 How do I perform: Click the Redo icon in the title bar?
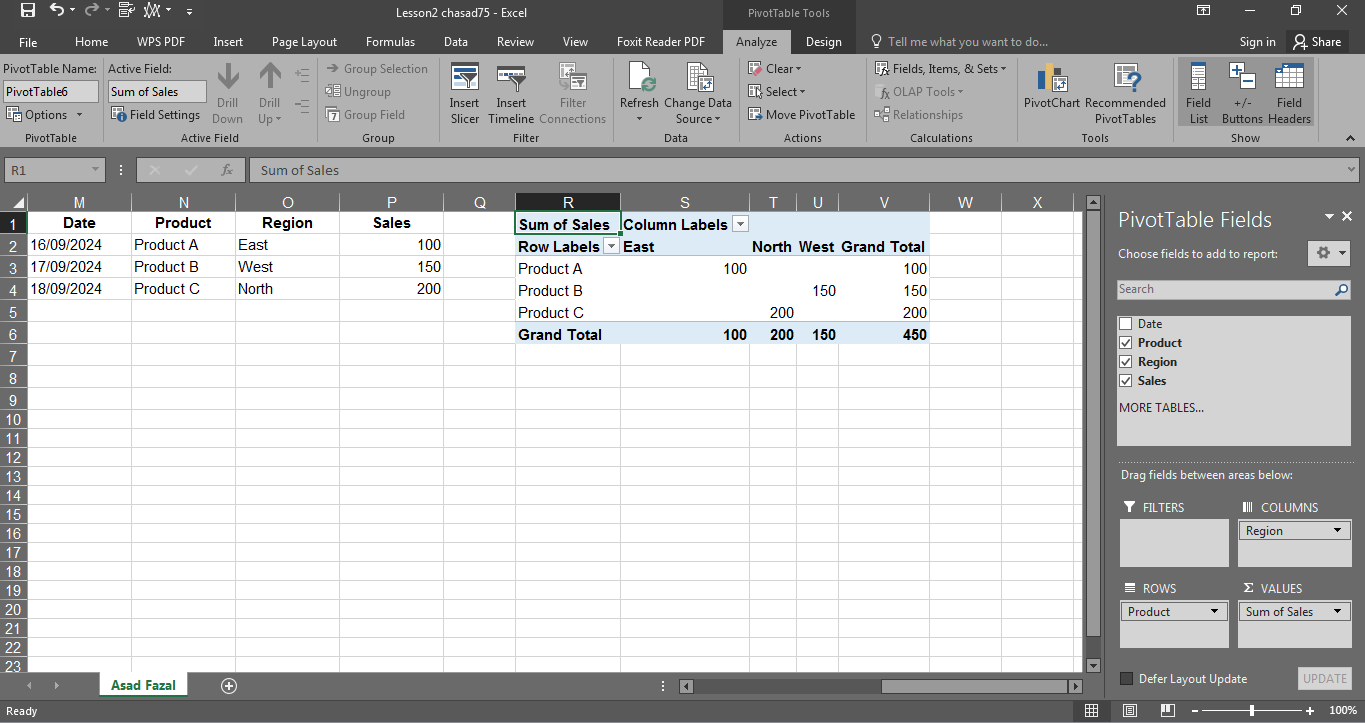click(92, 12)
